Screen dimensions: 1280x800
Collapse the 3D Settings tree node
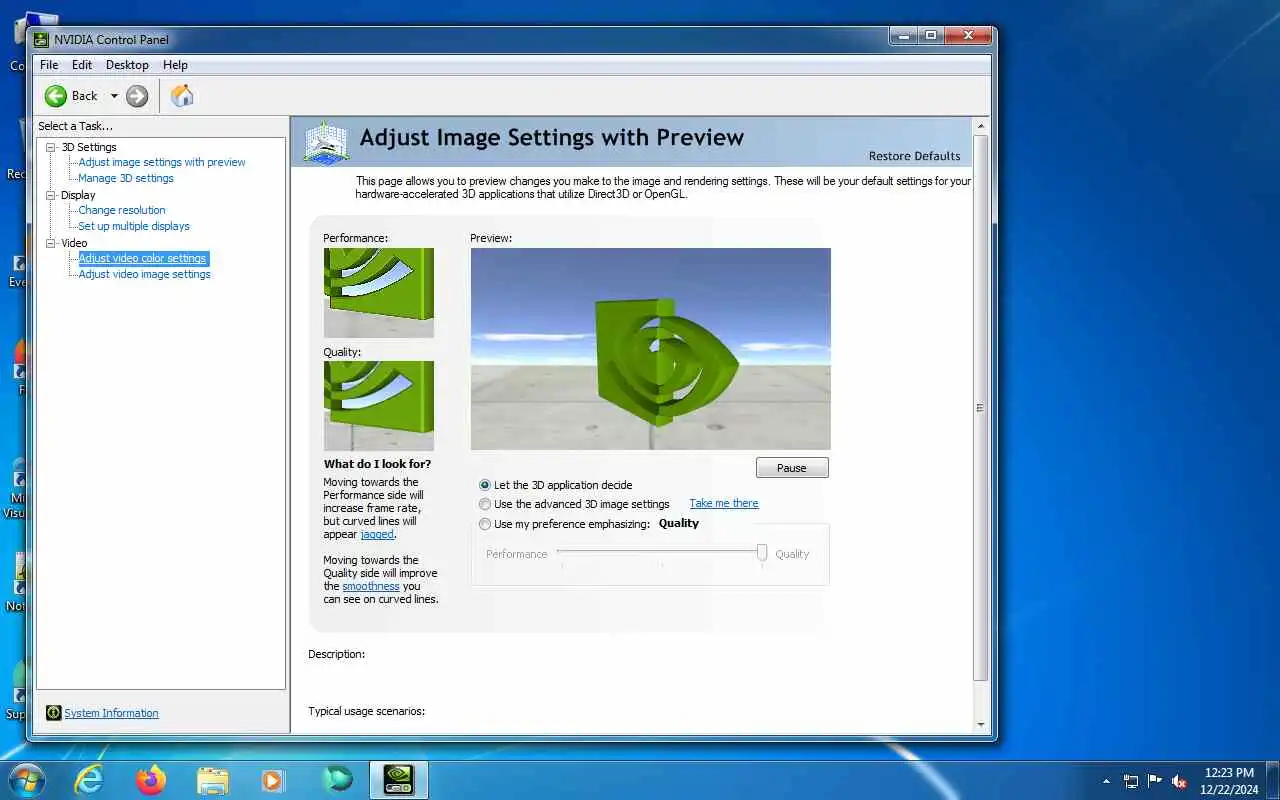coord(51,147)
